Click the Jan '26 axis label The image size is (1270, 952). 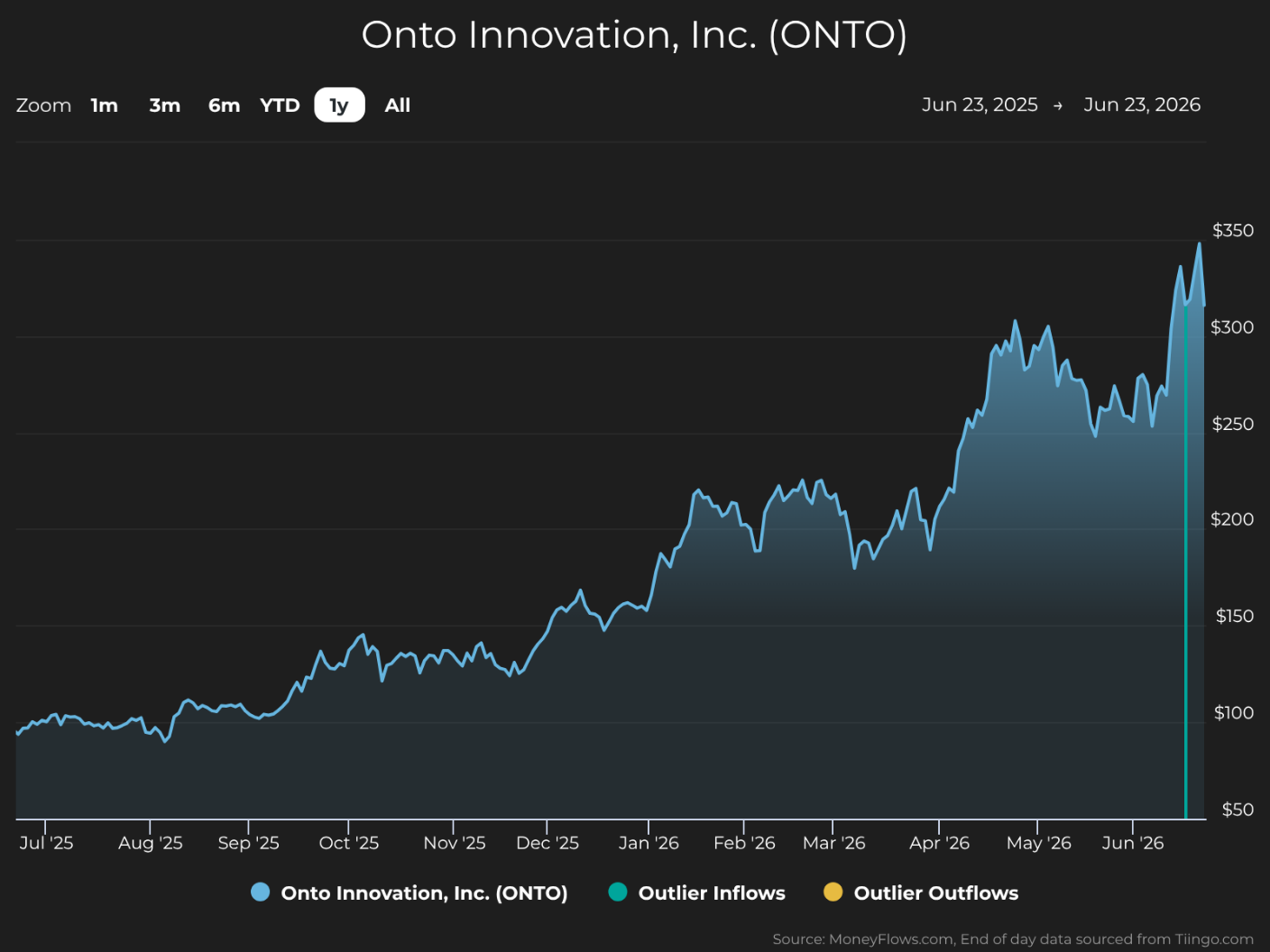click(649, 843)
